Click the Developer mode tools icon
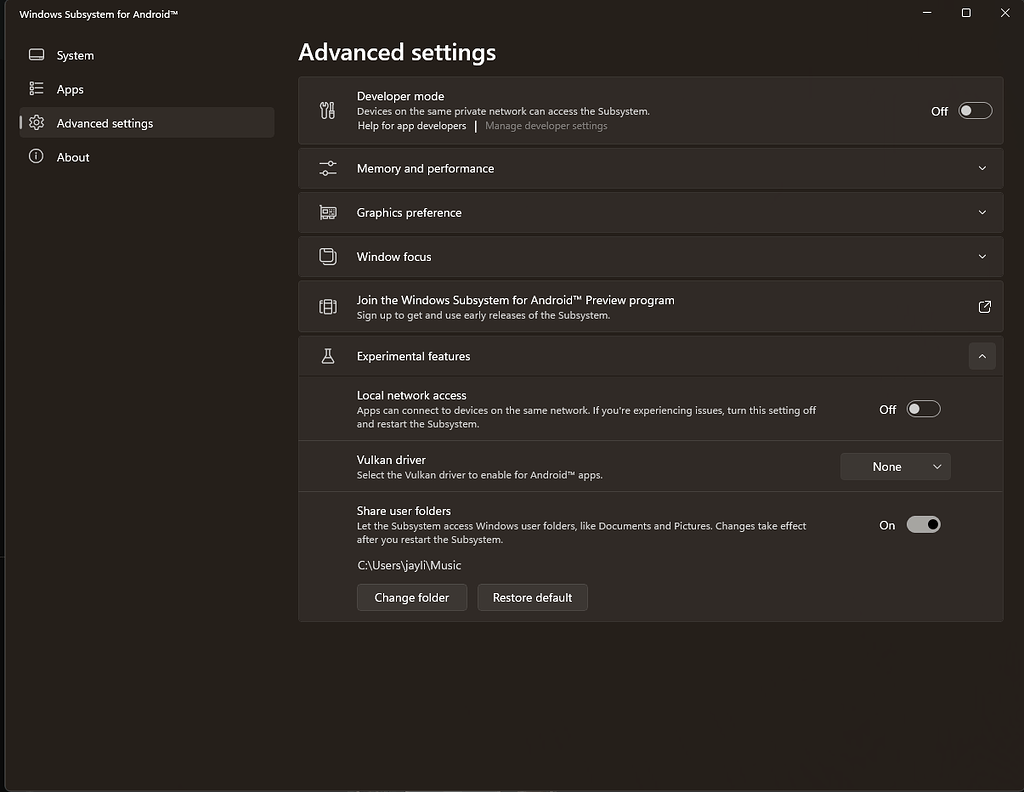Viewport: 1024px width, 792px height. 328,111
